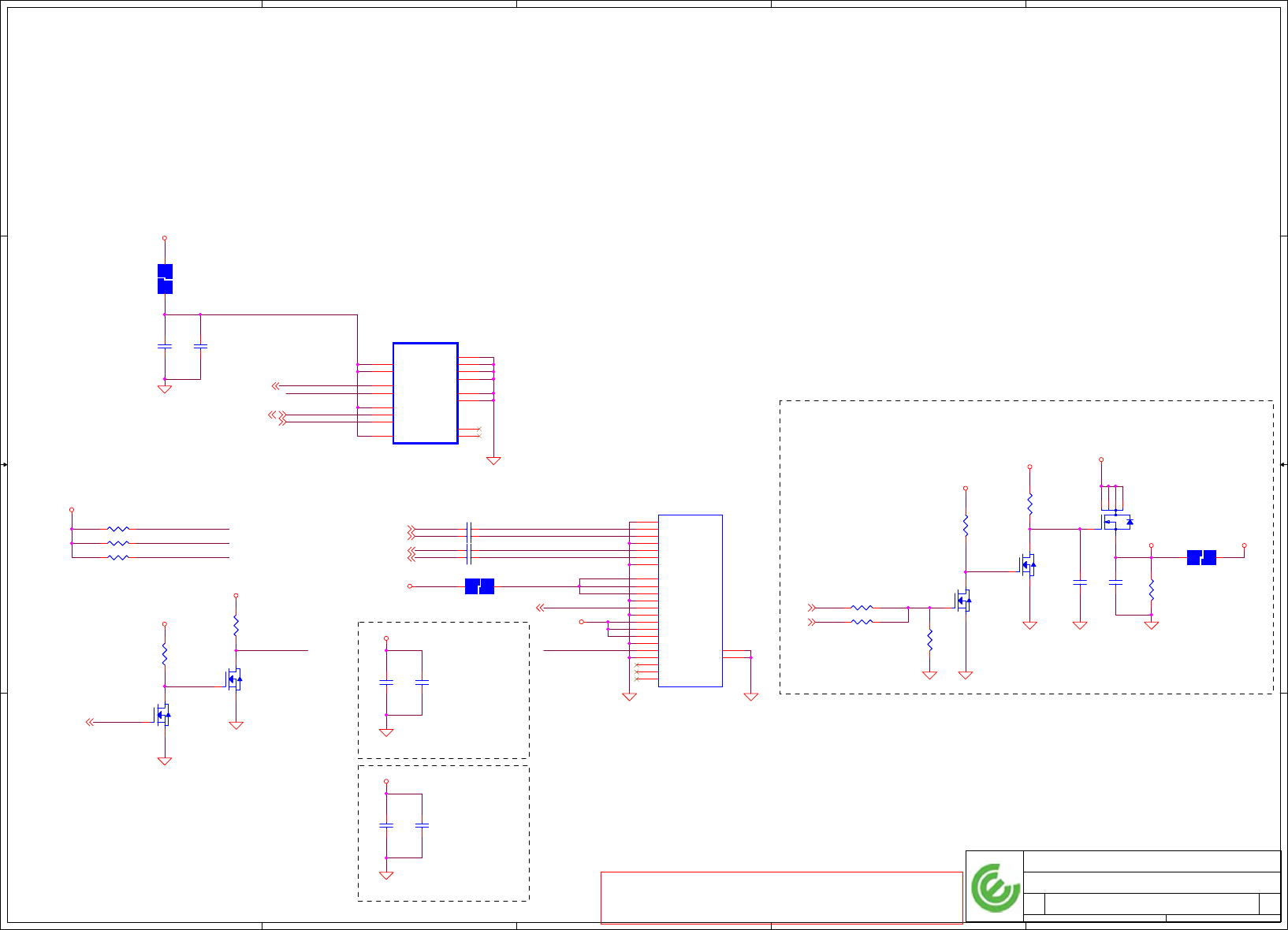Select the ground symbol below the IC block
Screen dimensions: 1288x930
(x=493, y=461)
